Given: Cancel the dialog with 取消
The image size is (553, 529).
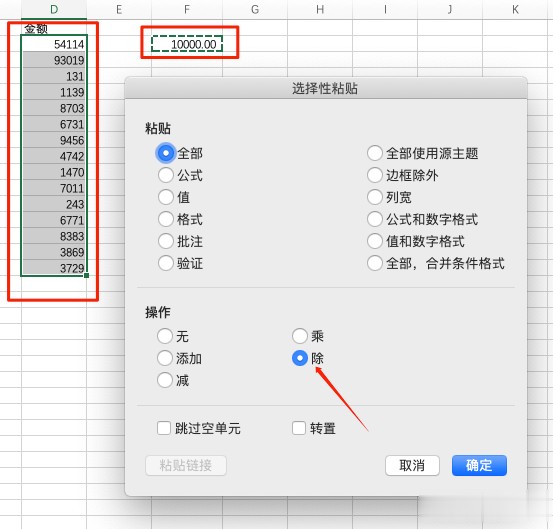Looking at the screenshot, I should click(412, 465).
